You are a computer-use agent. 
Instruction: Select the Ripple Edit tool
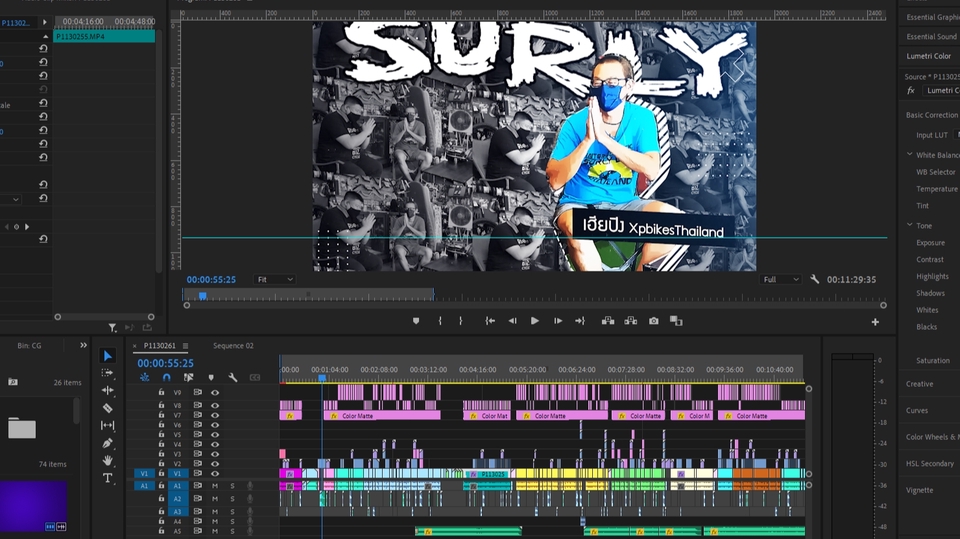tap(108, 390)
